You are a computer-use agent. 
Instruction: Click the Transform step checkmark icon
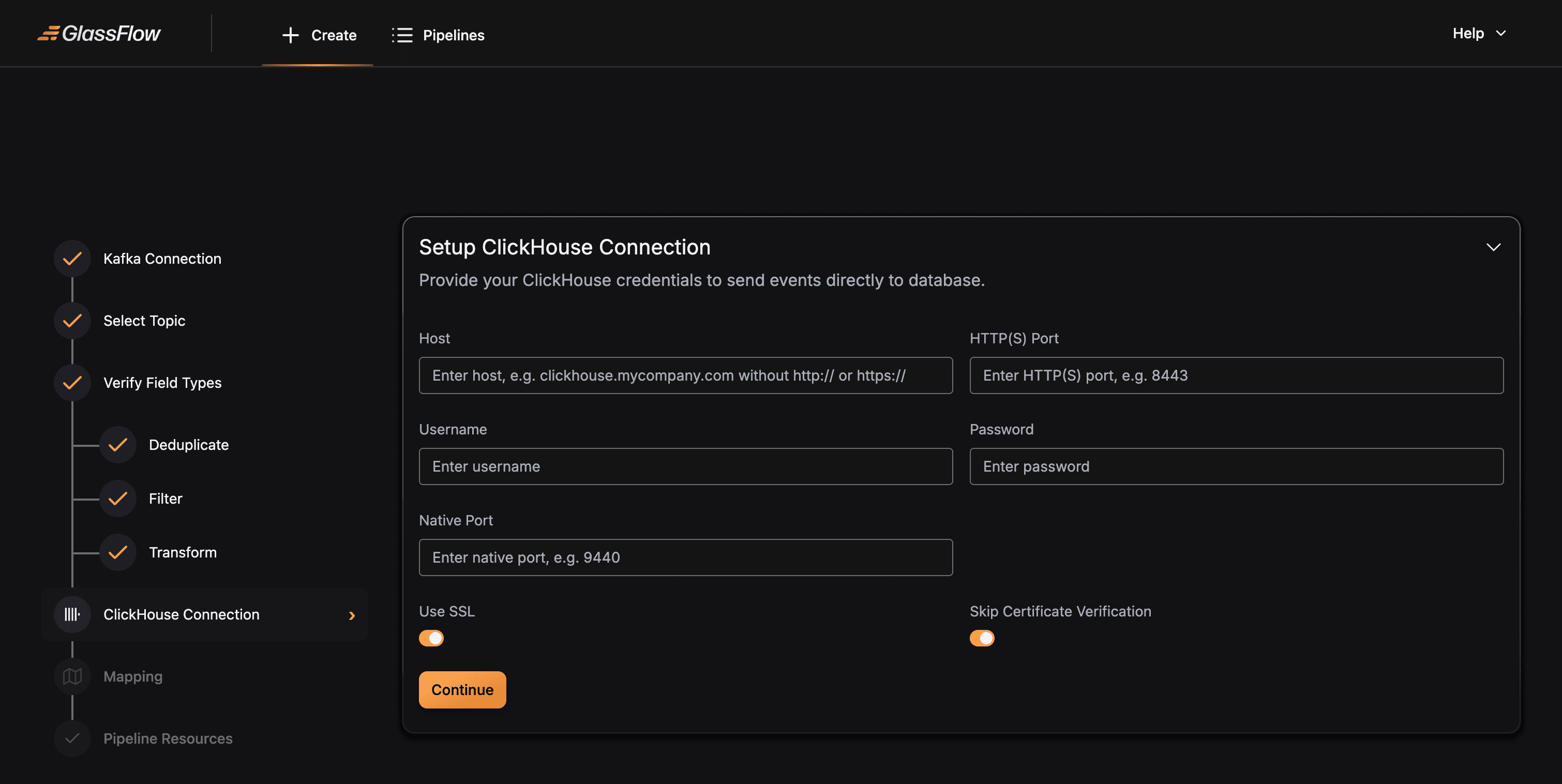117,552
